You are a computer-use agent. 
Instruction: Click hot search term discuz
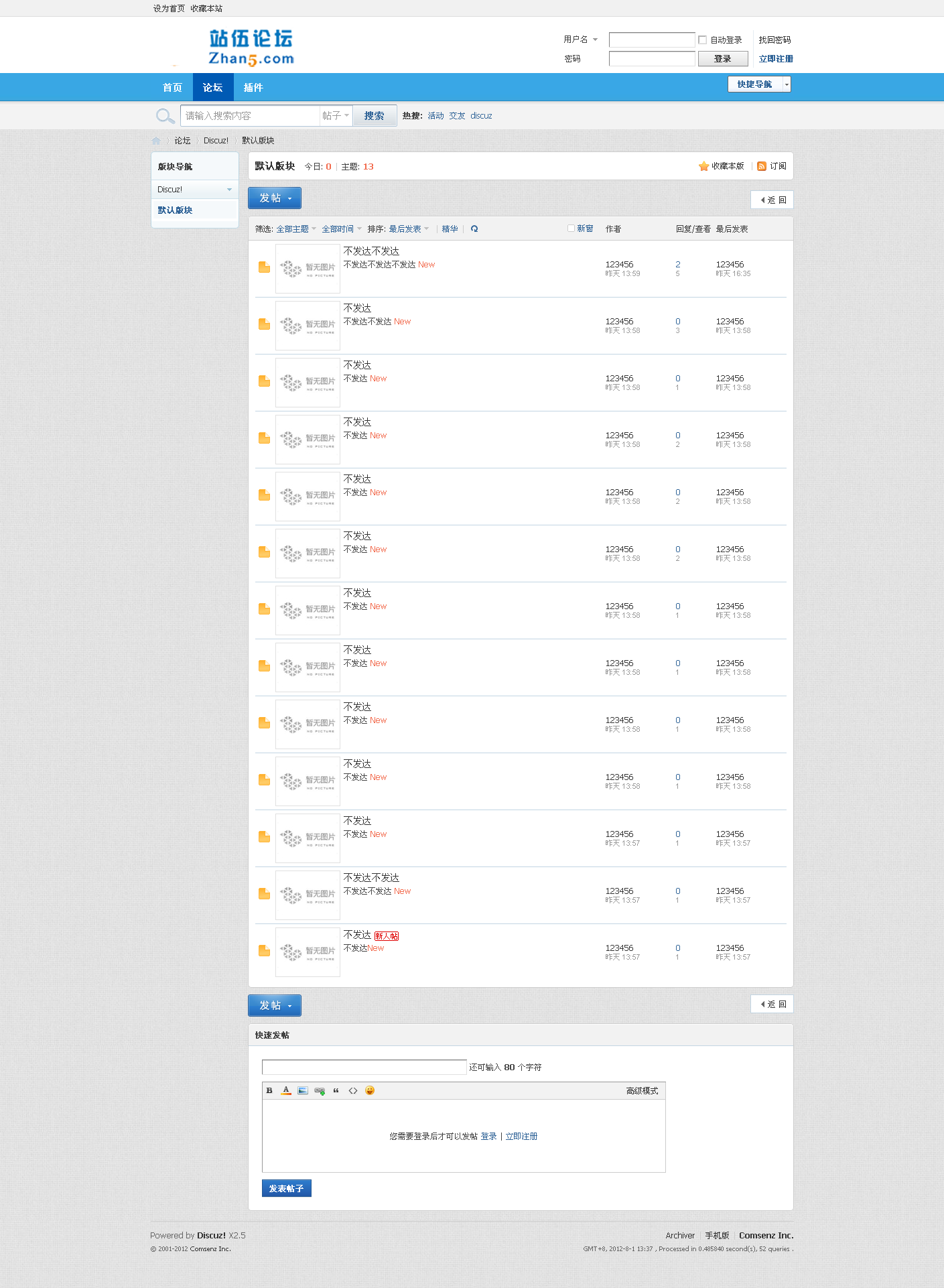pos(481,116)
